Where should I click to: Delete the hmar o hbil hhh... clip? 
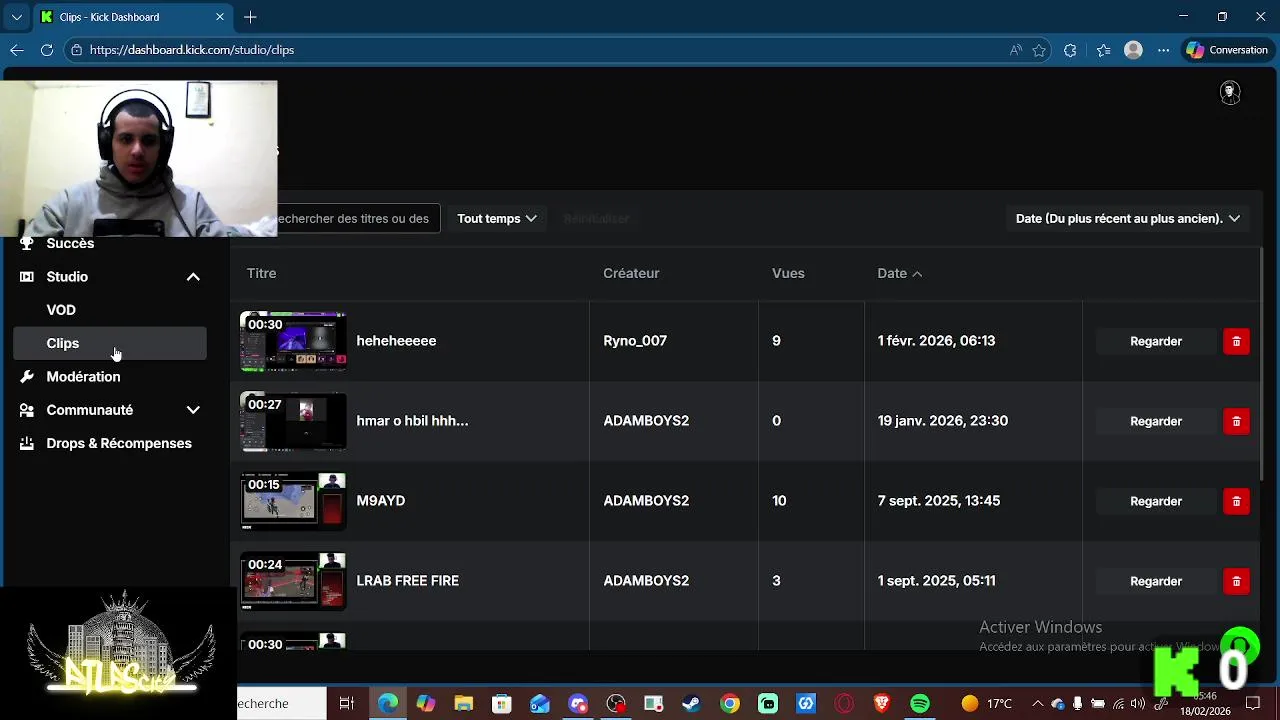point(1236,421)
